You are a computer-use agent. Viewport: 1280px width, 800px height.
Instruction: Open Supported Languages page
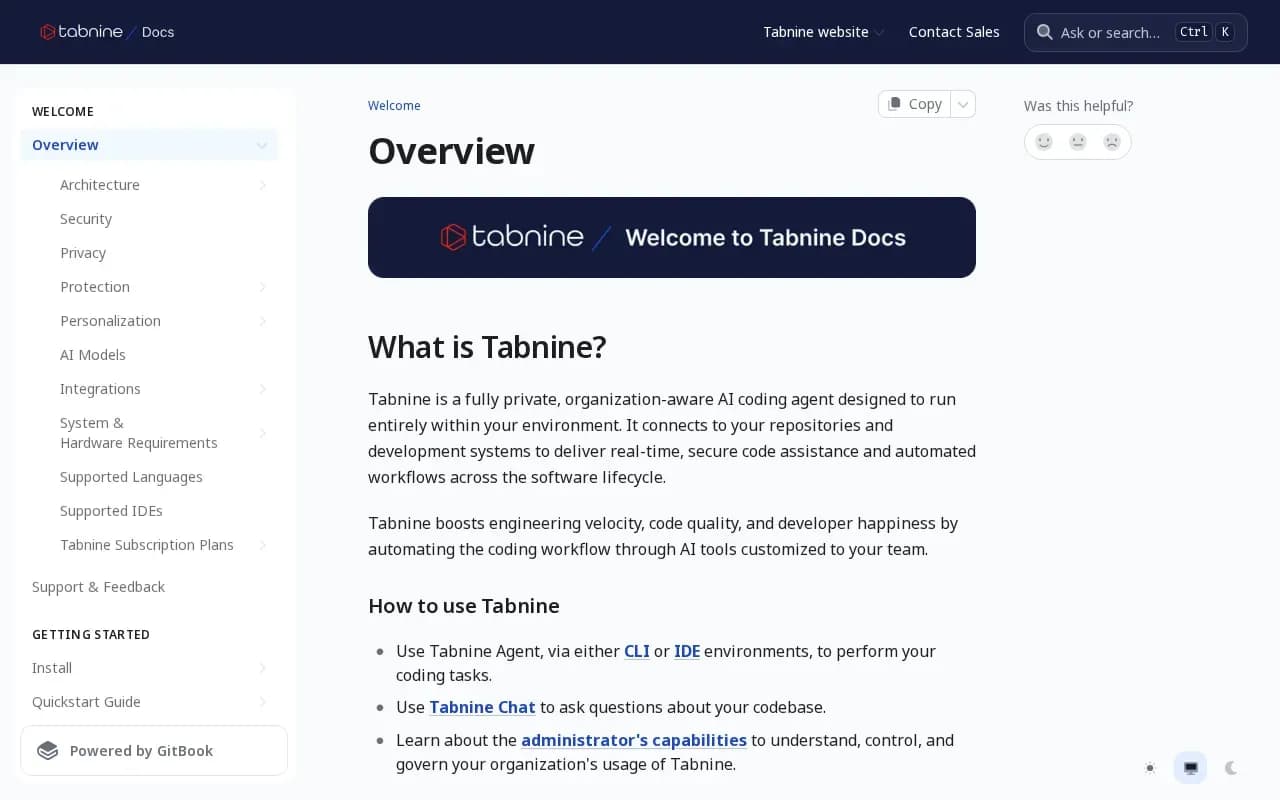(x=131, y=477)
